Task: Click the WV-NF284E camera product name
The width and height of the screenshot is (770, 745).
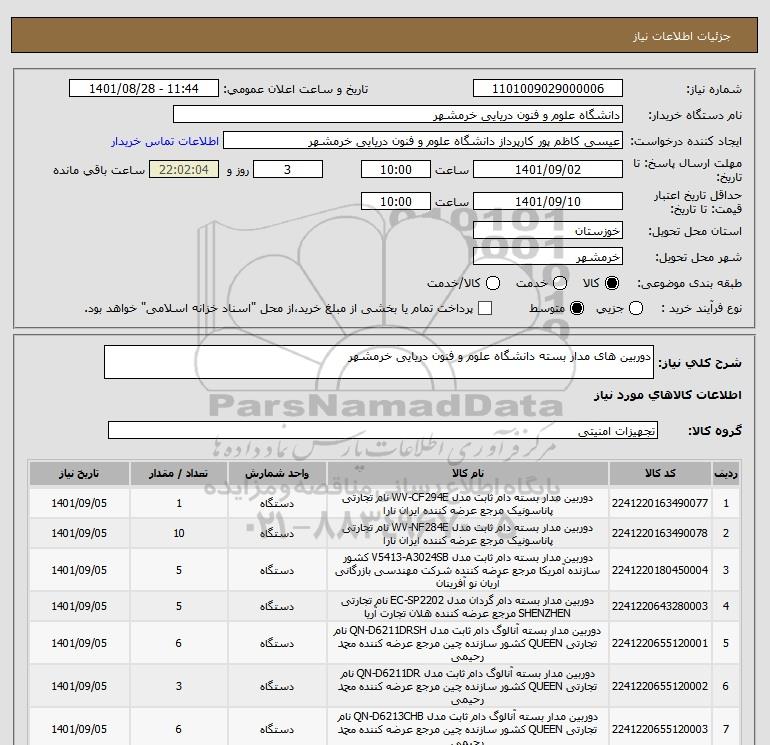Action: (x=468, y=534)
